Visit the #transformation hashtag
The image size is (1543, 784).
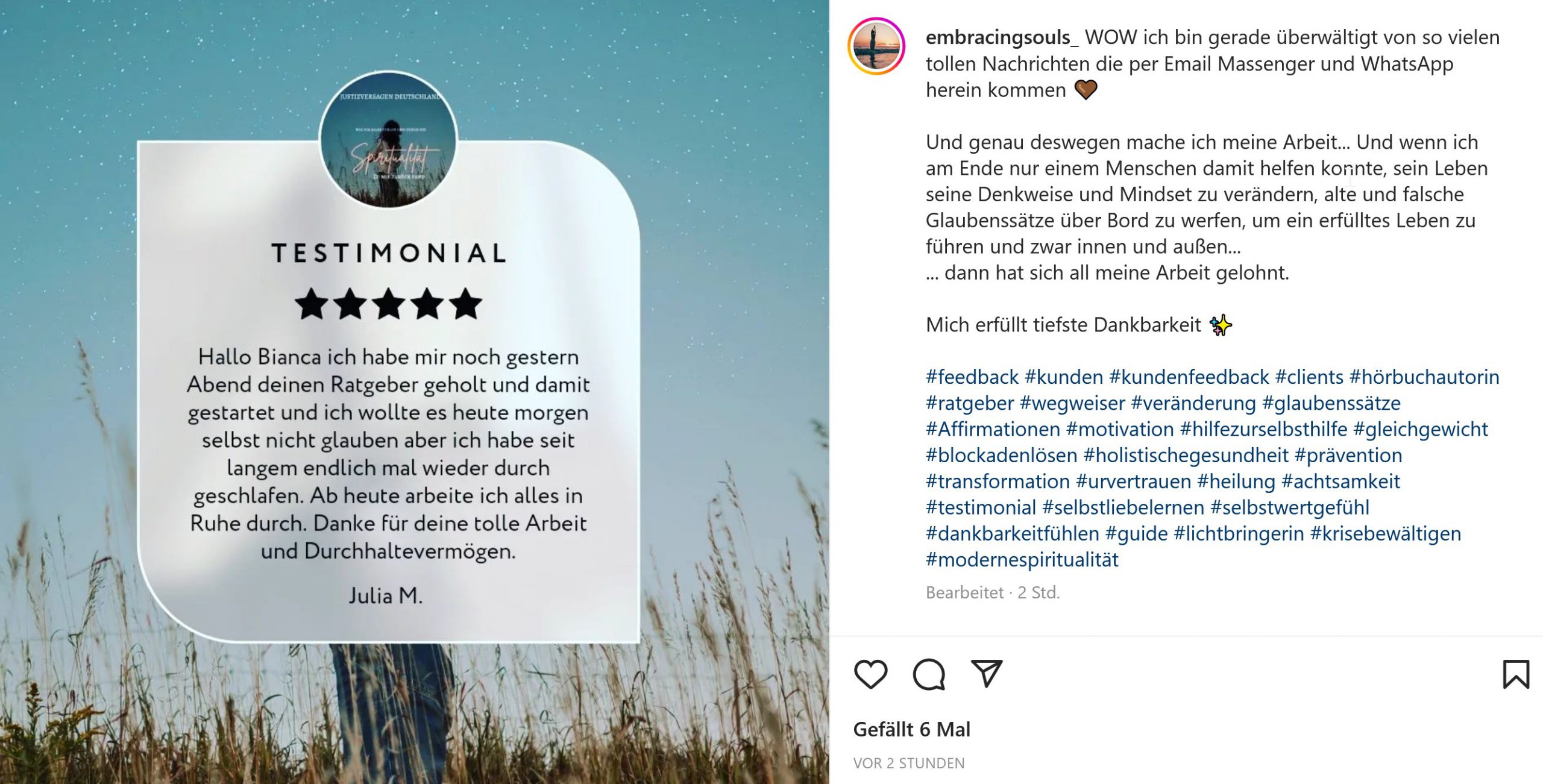click(998, 481)
